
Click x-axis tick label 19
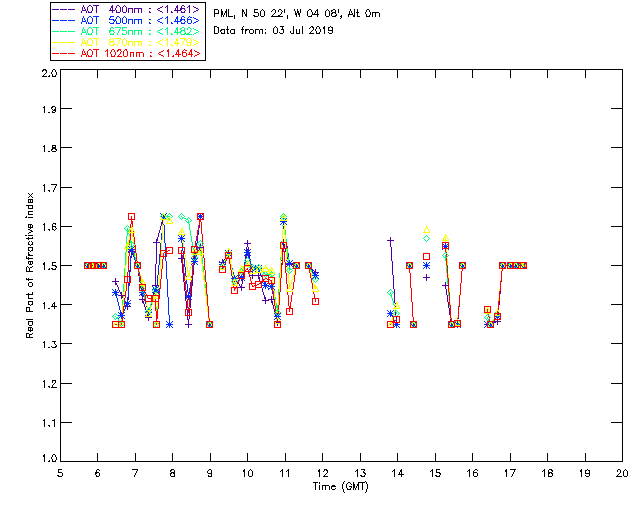point(585,473)
